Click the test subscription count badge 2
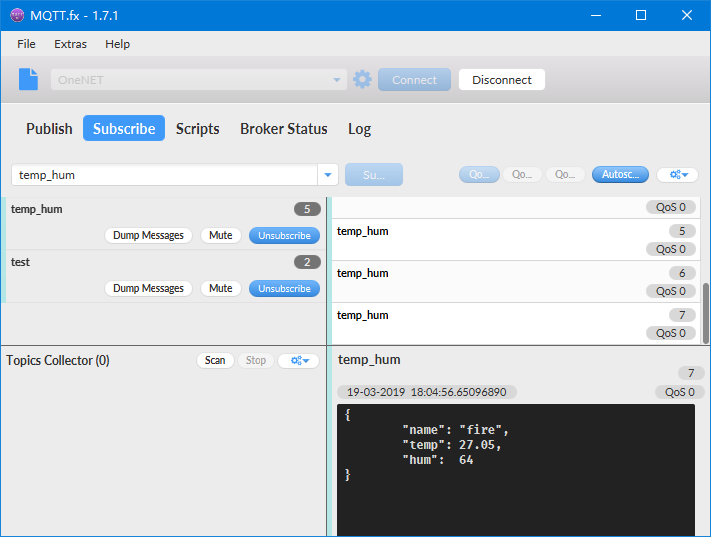Viewport: 711px width, 537px height. tap(307, 262)
